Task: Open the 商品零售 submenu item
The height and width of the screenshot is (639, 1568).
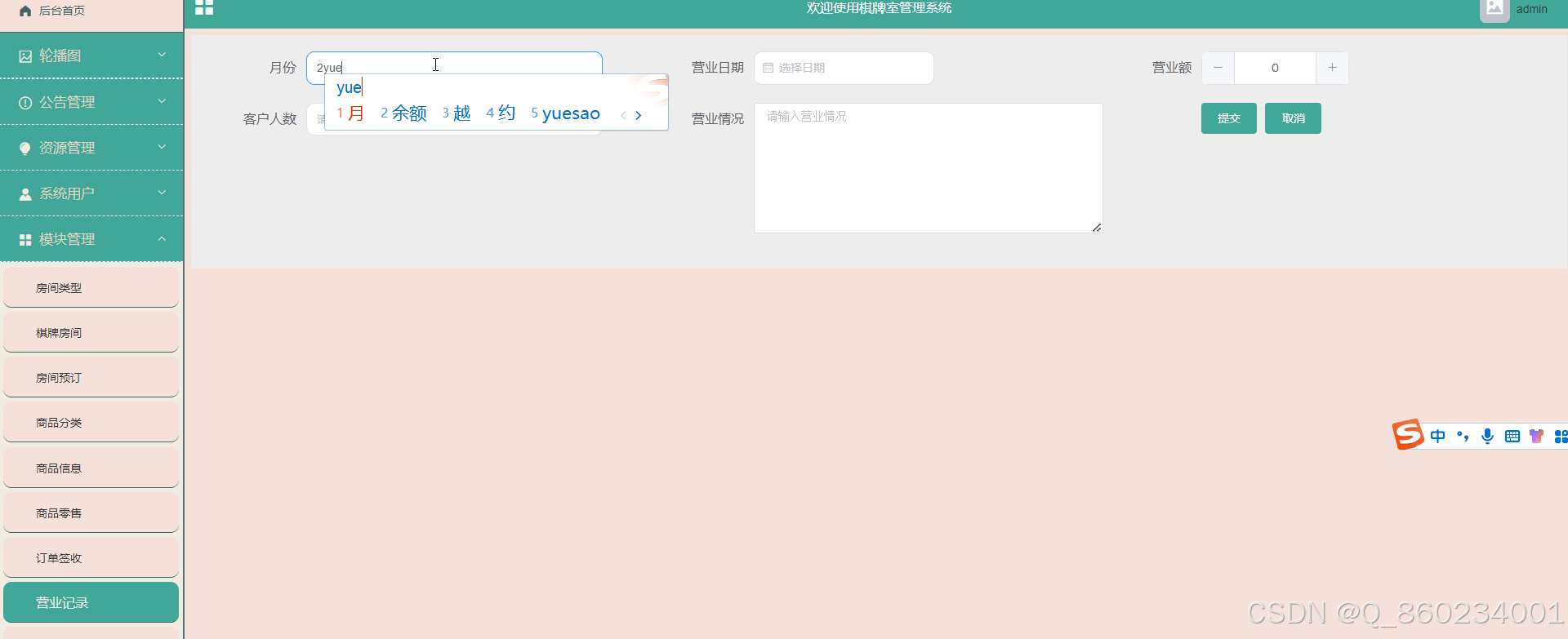Action: [91, 513]
